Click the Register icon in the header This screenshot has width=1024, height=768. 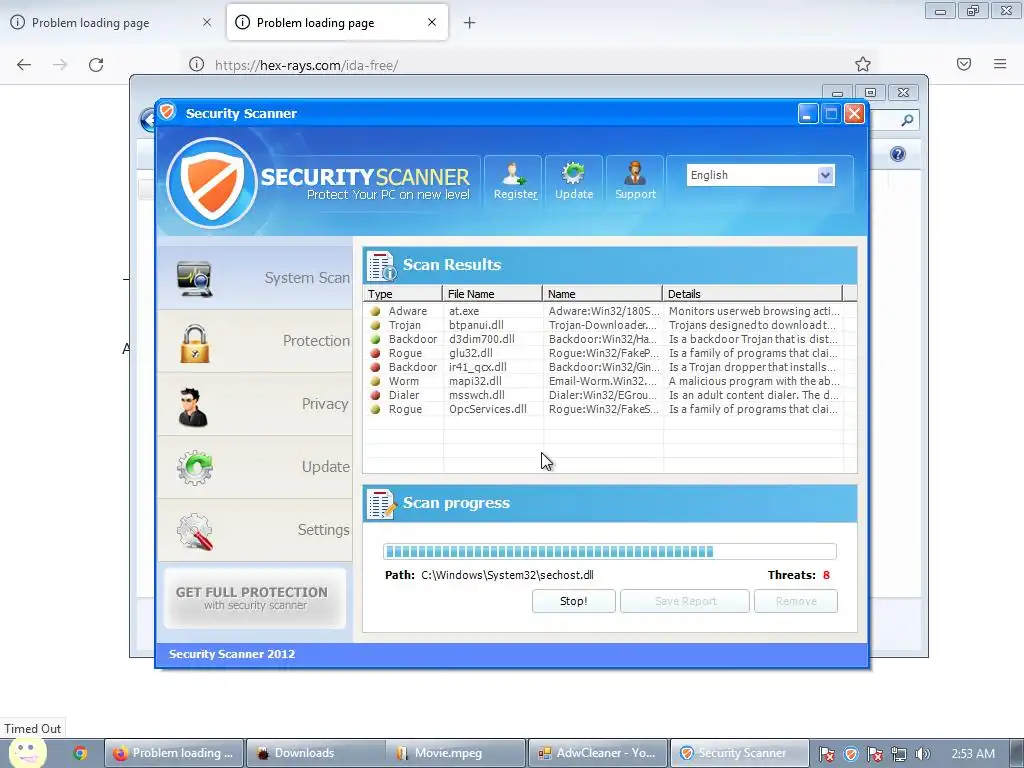(513, 174)
